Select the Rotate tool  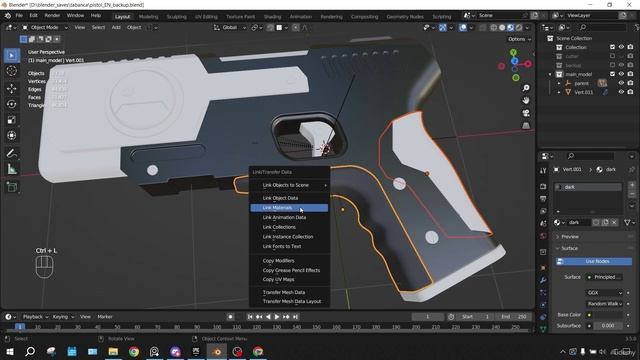tap(12, 104)
